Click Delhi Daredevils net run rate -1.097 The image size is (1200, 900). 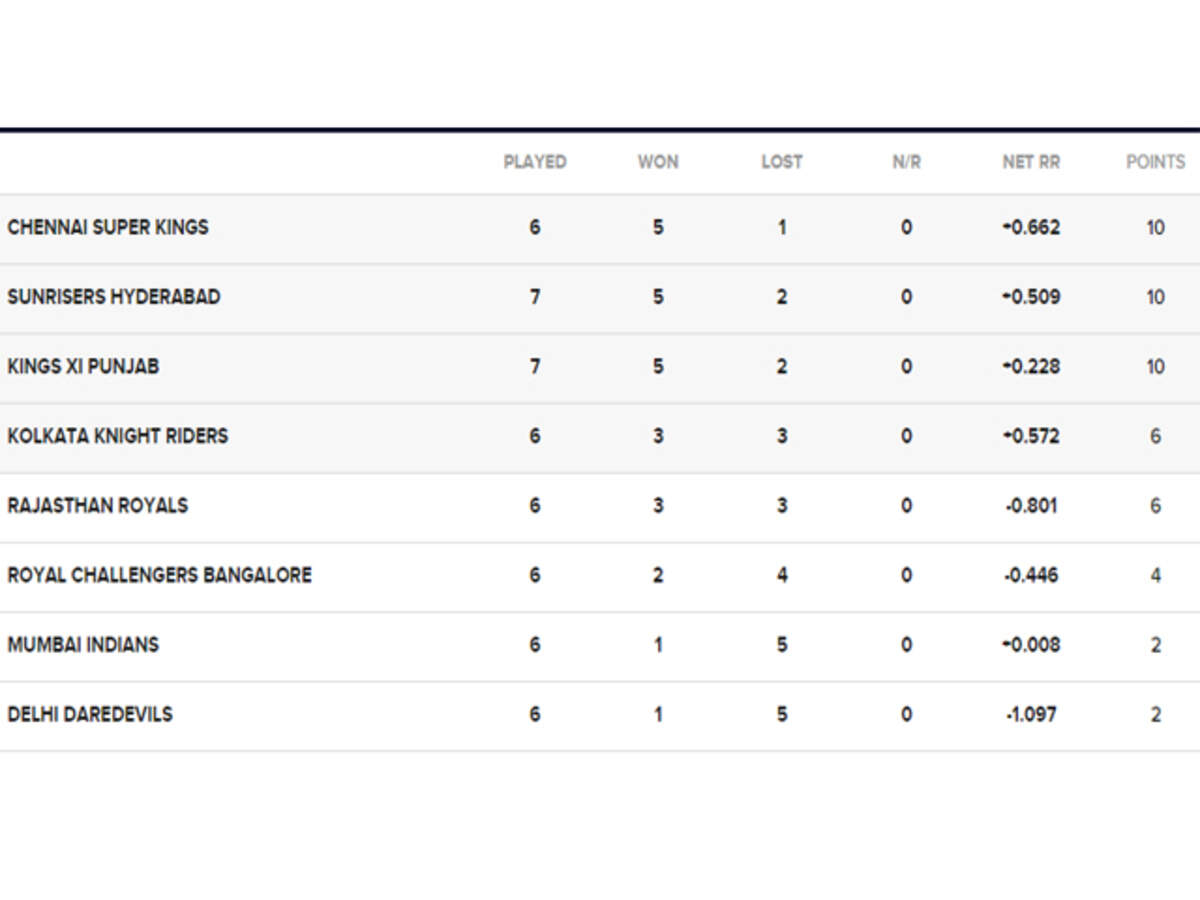[1031, 714]
